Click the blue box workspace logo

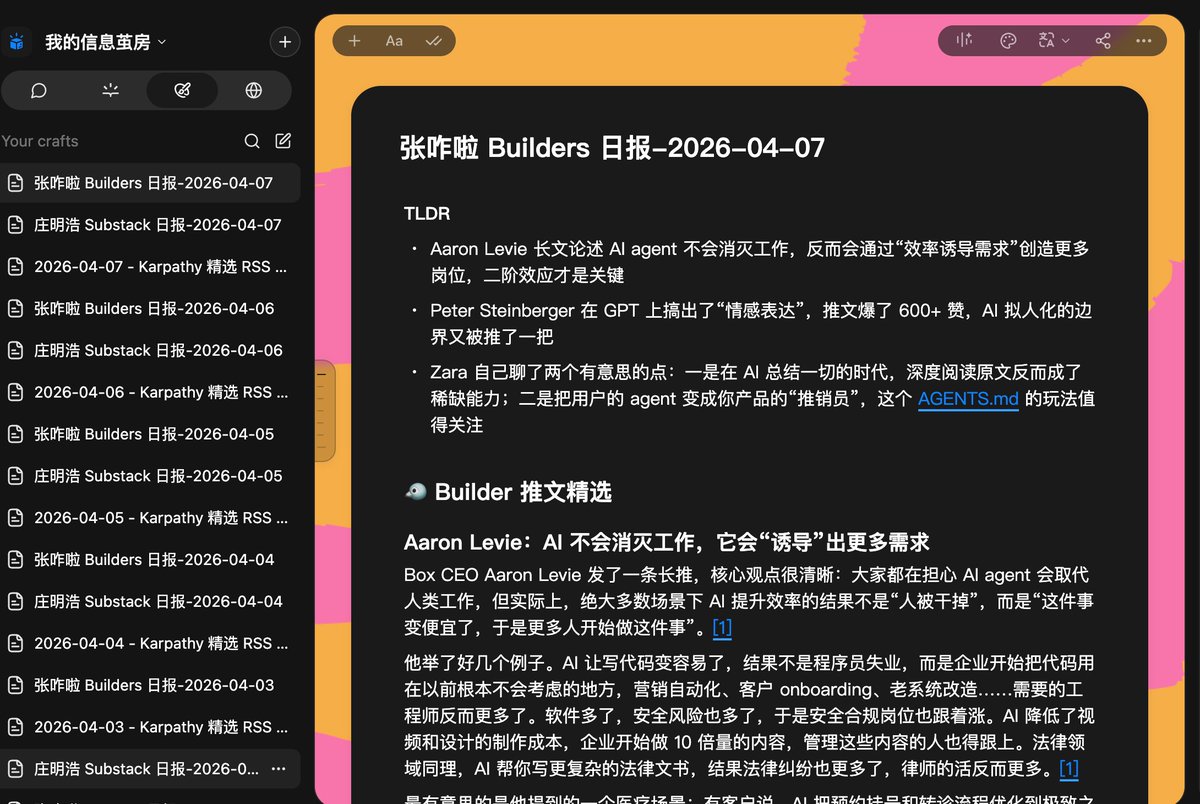click(x=15, y=42)
